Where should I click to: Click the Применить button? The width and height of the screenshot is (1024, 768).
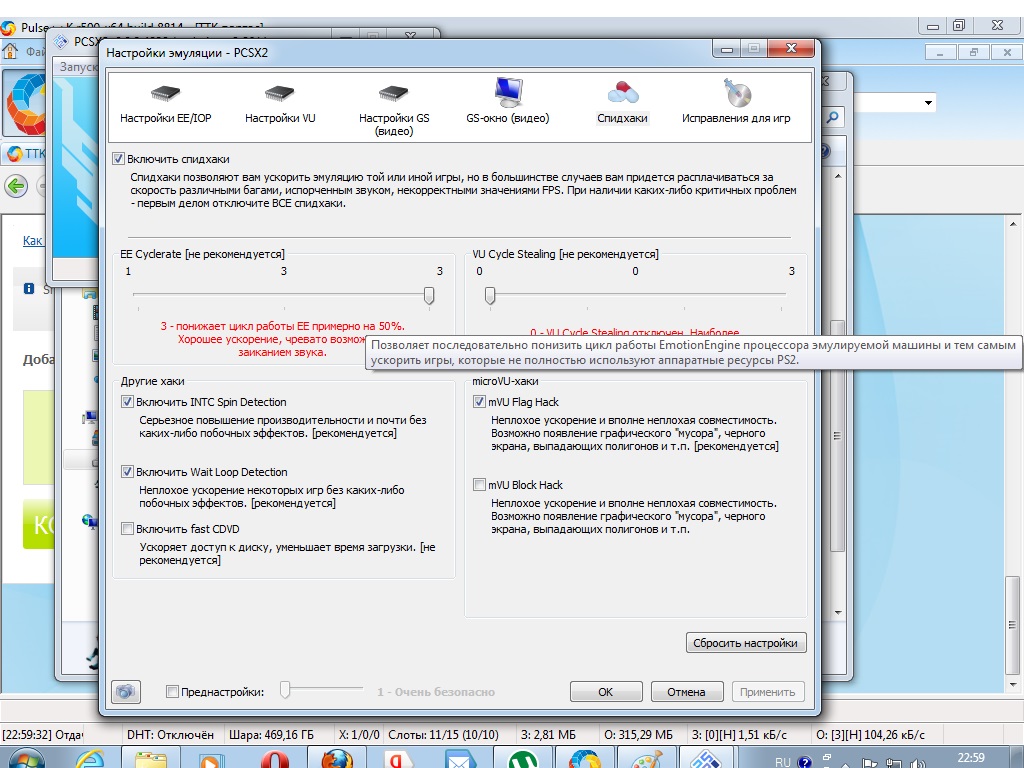click(x=768, y=692)
